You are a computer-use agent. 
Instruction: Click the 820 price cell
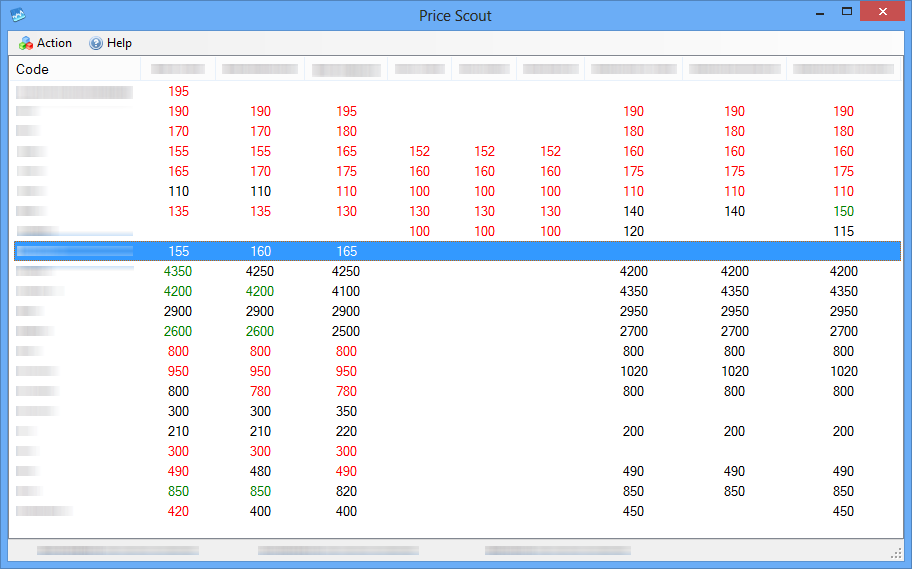(346, 491)
